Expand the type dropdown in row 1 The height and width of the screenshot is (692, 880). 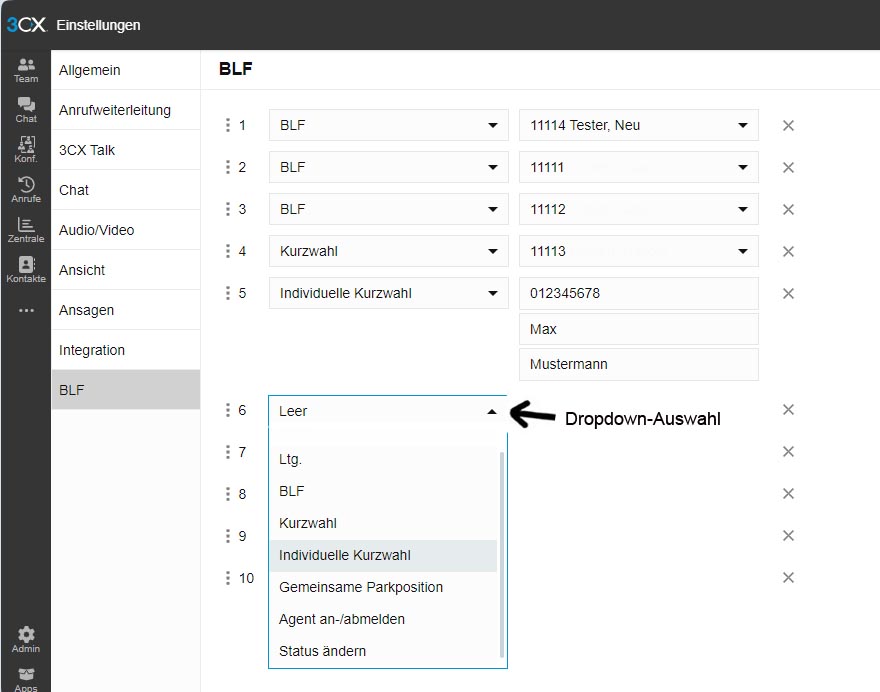(x=388, y=125)
